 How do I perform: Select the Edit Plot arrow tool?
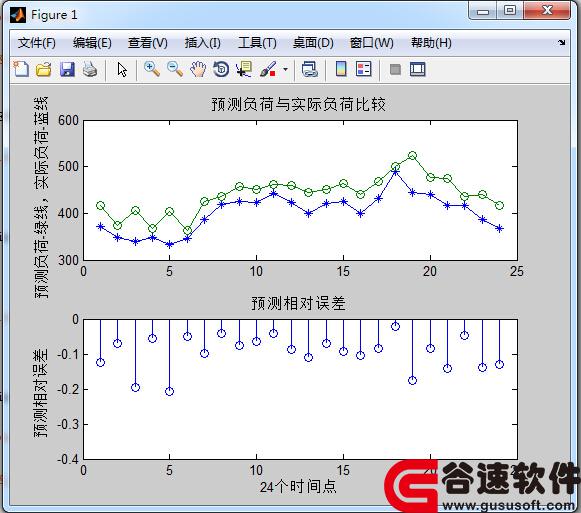click(122, 69)
